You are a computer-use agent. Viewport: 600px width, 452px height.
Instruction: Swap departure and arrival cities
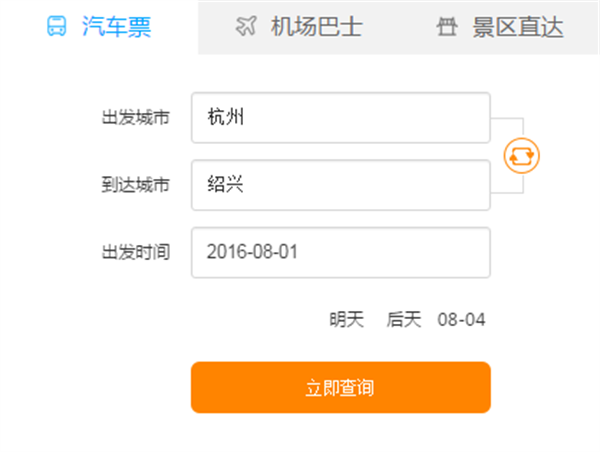point(522,155)
